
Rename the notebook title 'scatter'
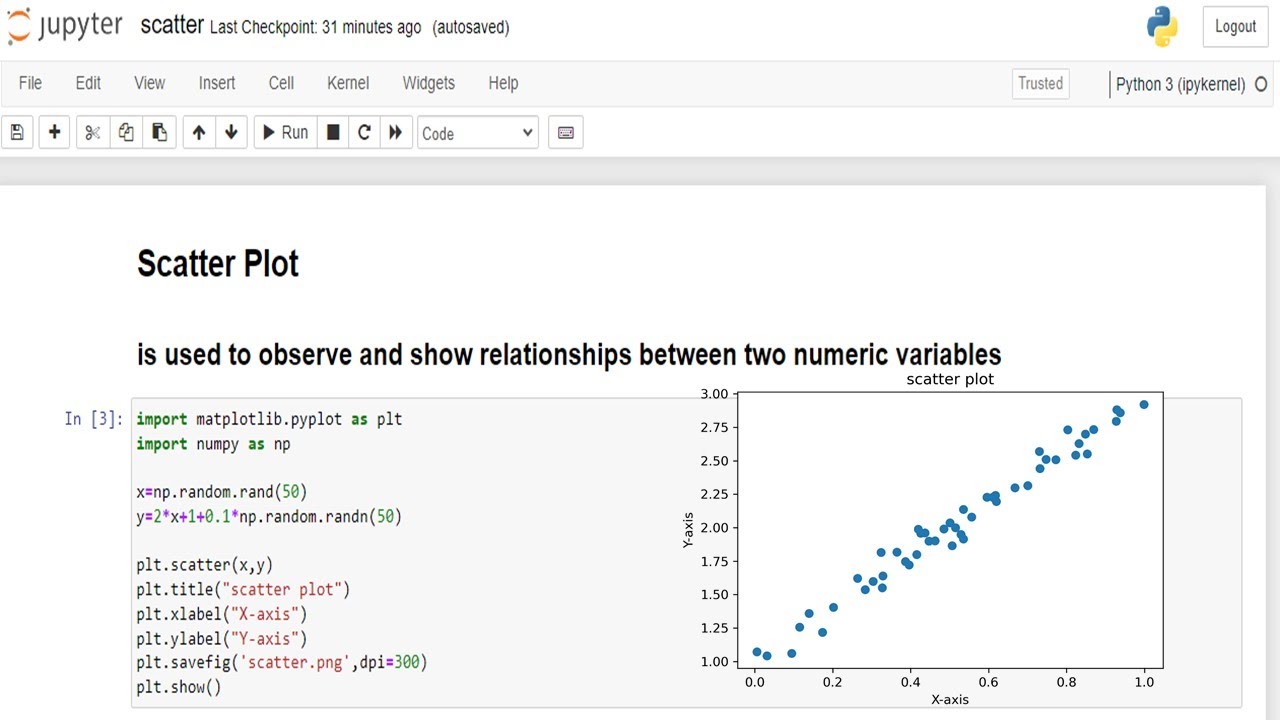[172, 26]
